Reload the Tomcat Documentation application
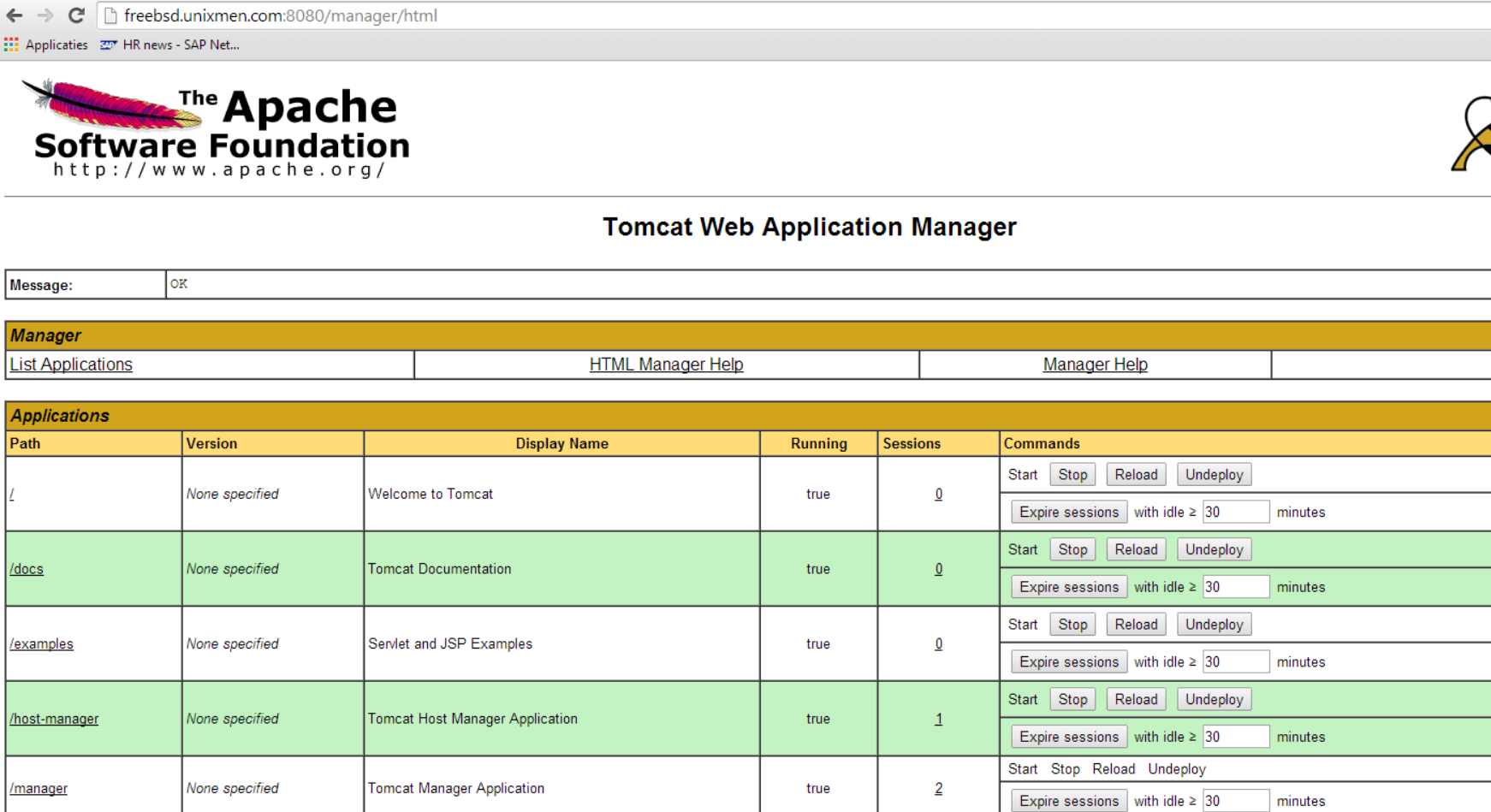1491x812 pixels. pos(1136,549)
